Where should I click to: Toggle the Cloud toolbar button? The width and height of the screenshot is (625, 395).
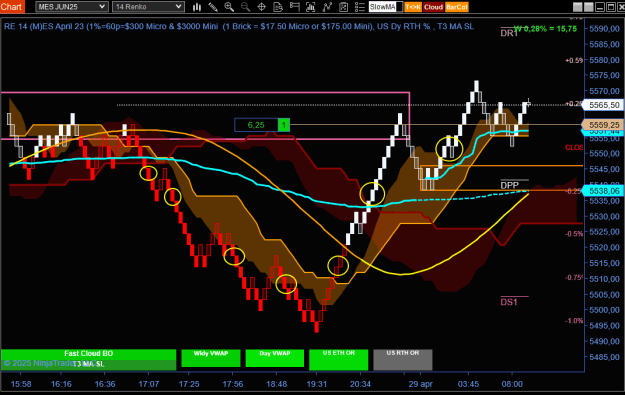tap(433, 7)
